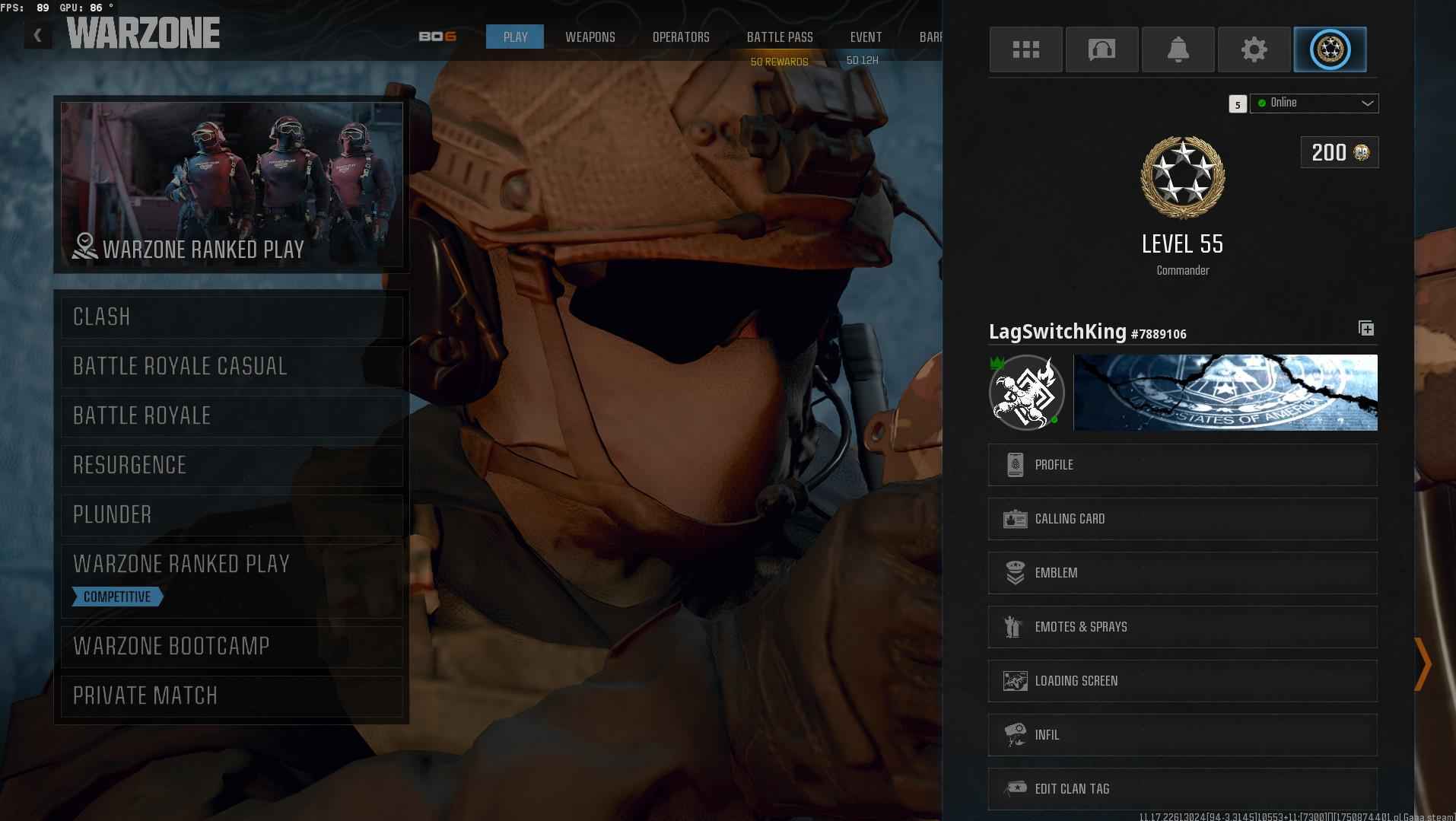The height and width of the screenshot is (821, 1456).
Task: Open the LOADING SCREEN button
Action: [1182, 681]
